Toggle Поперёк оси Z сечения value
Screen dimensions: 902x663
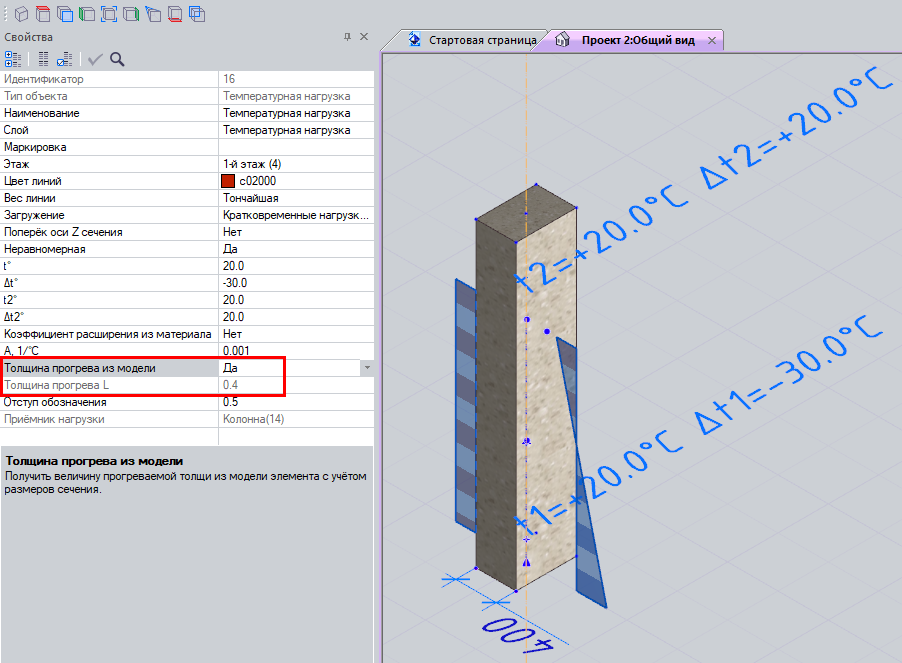pos(296,232)
